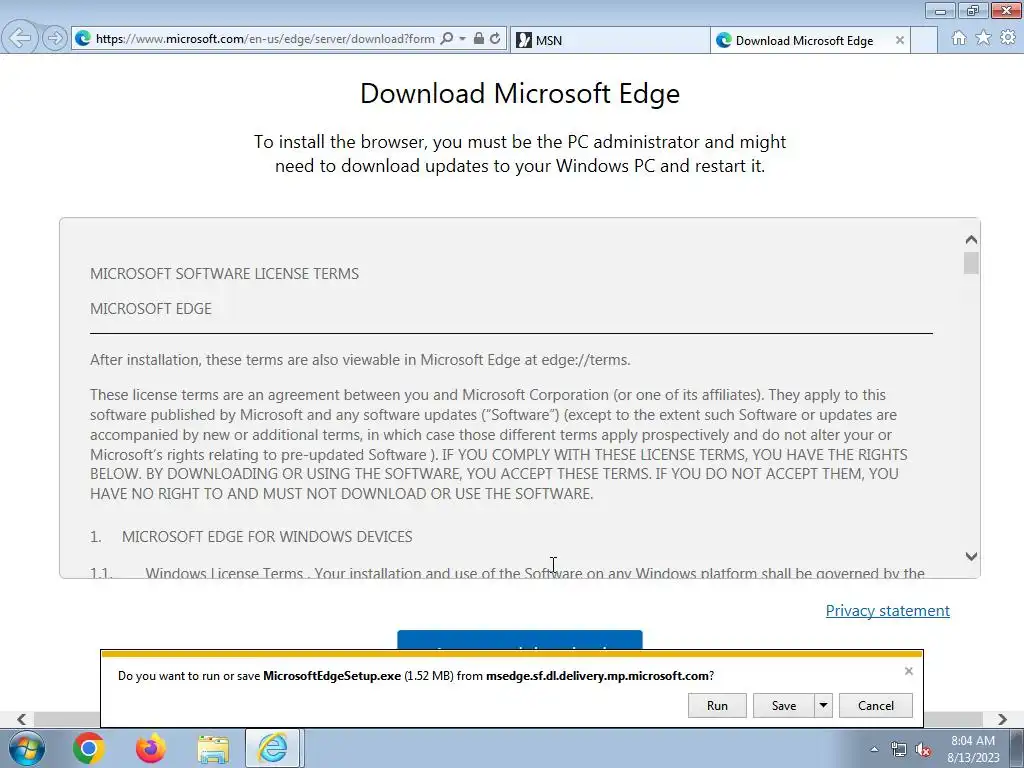The height and width of the screenshot is (768, 1024).
Task: Open Windows Explorer from the taskbar
Action: click(x=213, y=749)
